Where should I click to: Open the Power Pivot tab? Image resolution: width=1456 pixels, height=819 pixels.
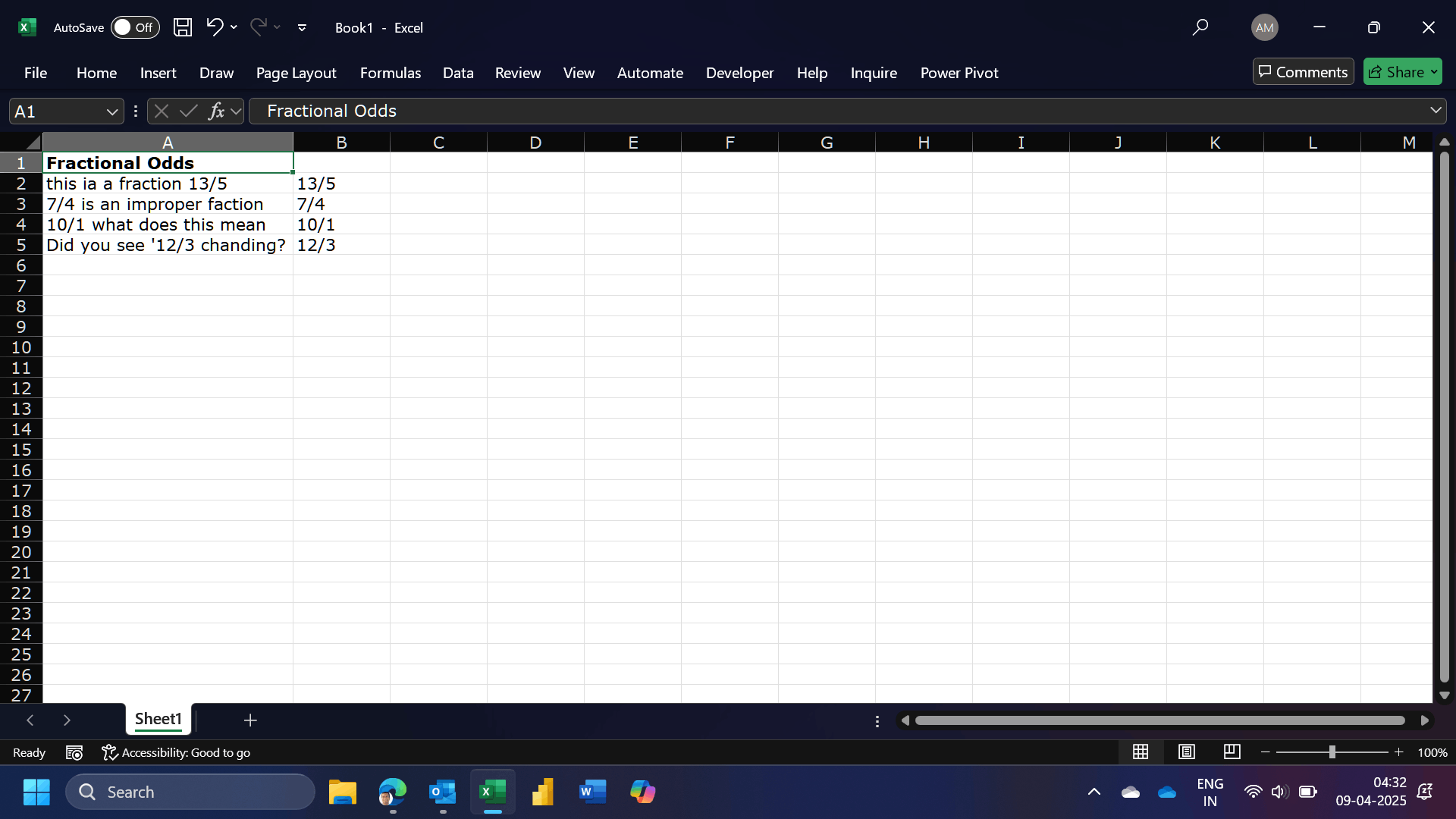[959, 73]
